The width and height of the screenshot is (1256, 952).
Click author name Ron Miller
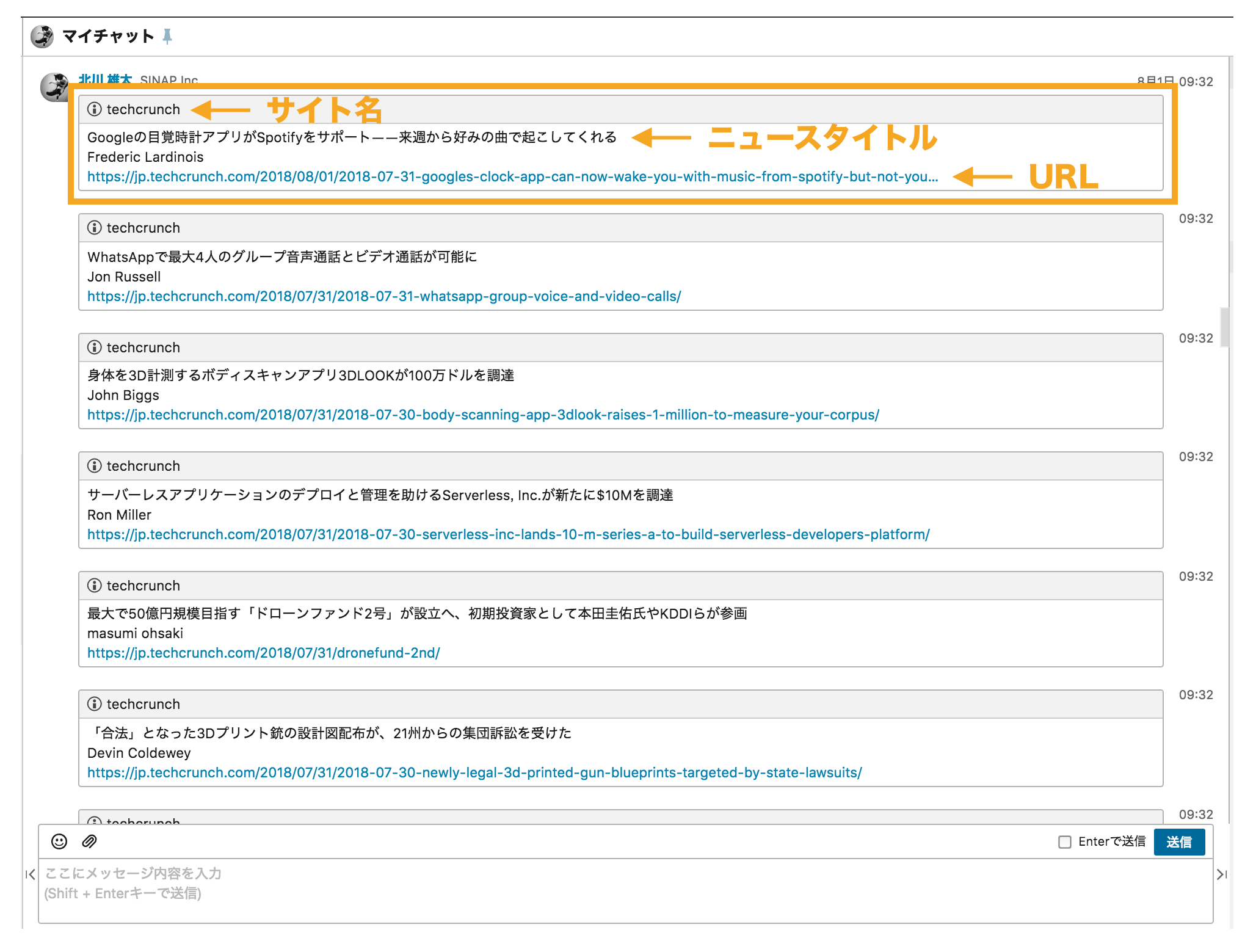119,515
